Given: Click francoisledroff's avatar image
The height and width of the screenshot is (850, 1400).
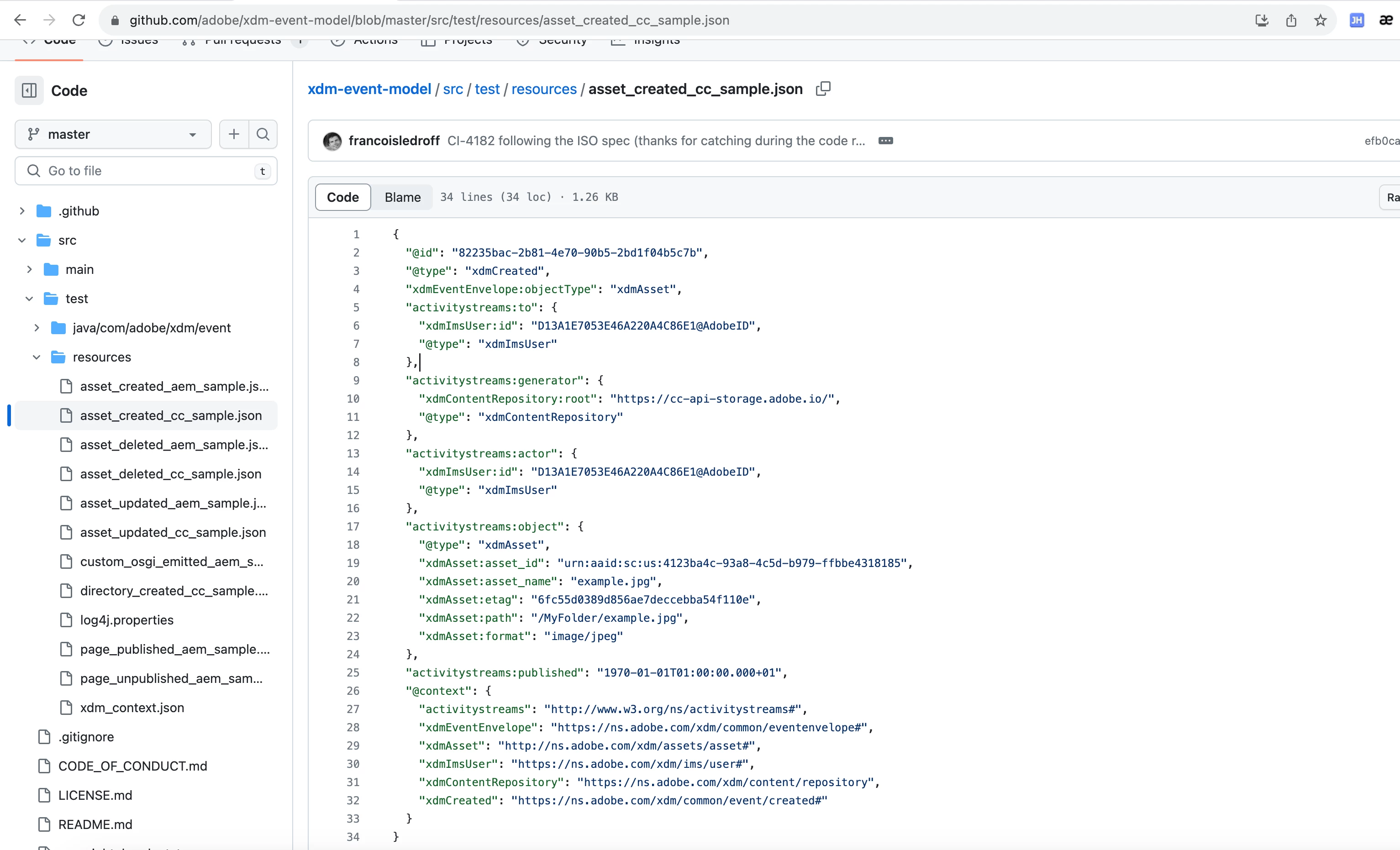Looking at the screenshot, I should tap(332, 140).
